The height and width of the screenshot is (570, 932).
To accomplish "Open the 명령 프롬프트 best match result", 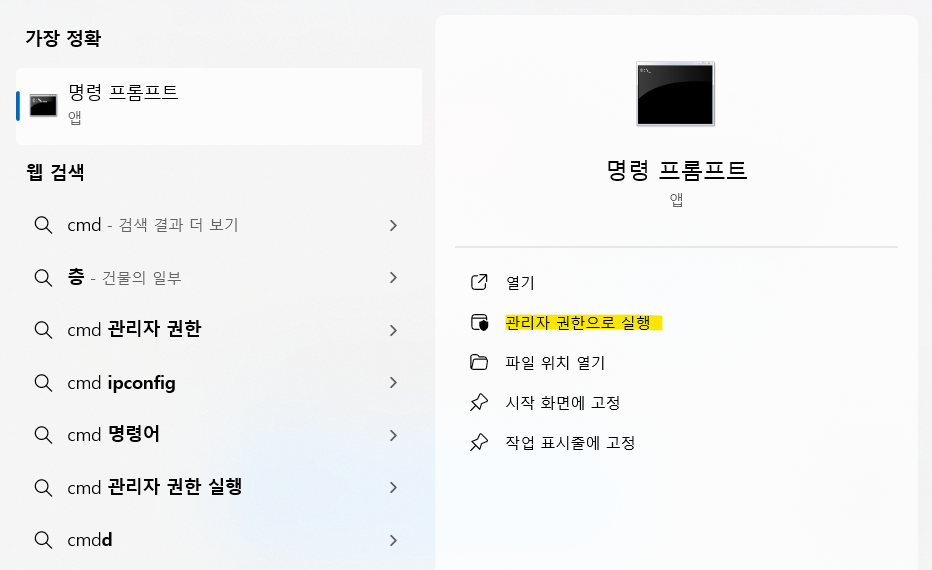I will [219, 106].
